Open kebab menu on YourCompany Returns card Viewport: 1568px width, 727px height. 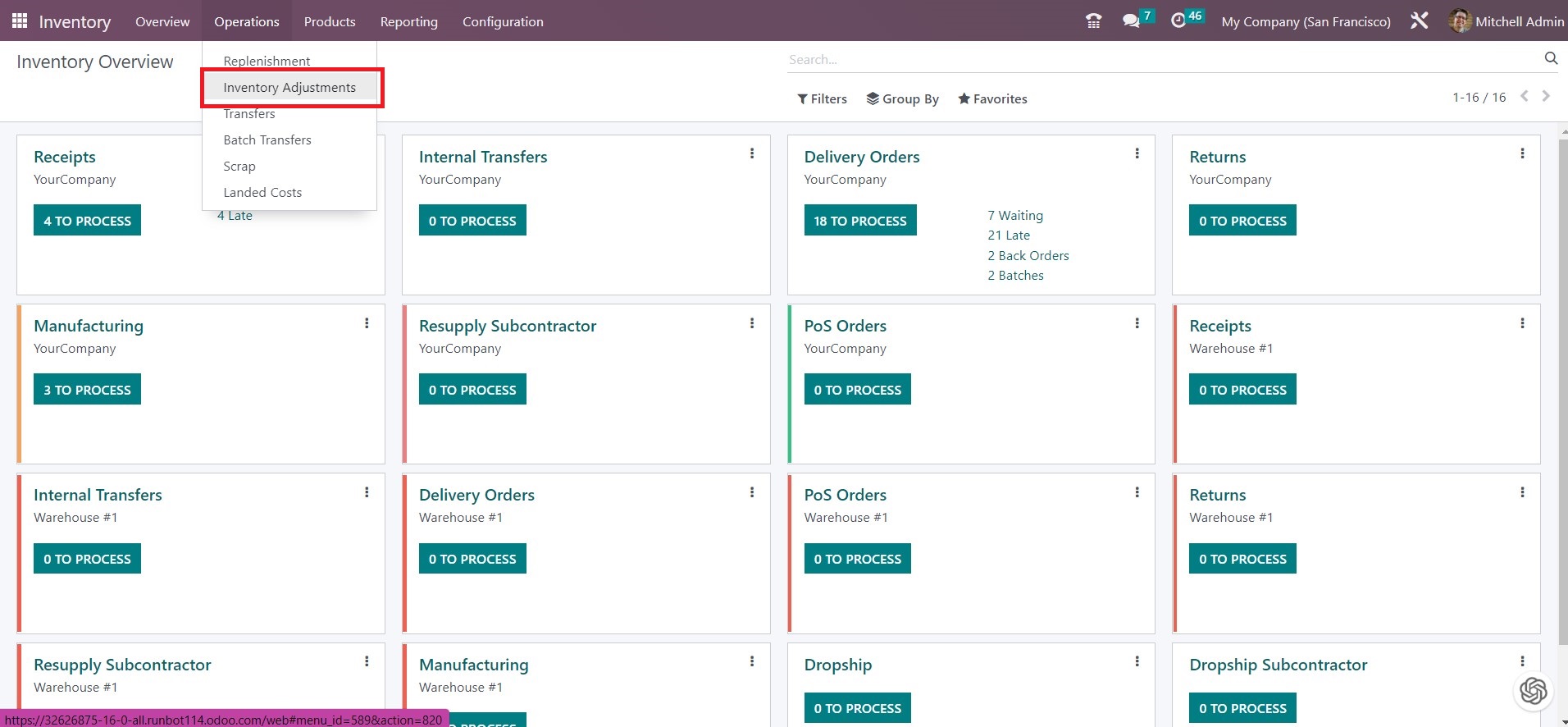click(1523, 153)
